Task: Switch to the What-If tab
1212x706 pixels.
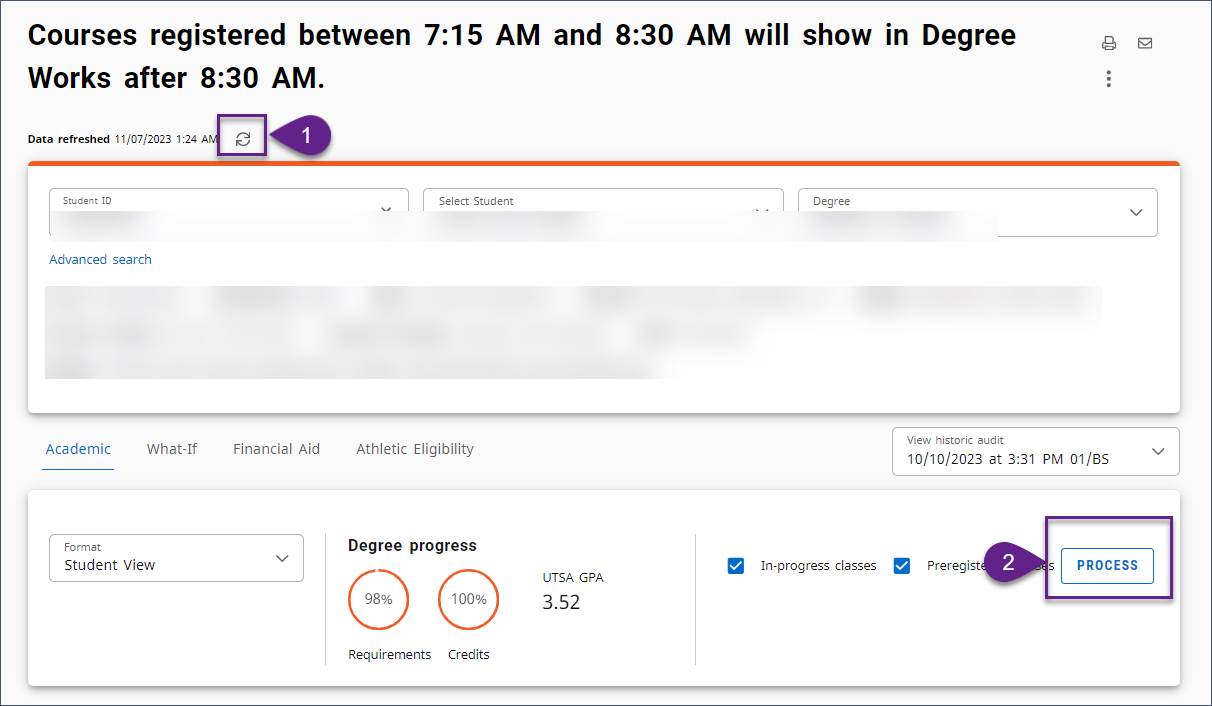Action: tap(172, 449)
